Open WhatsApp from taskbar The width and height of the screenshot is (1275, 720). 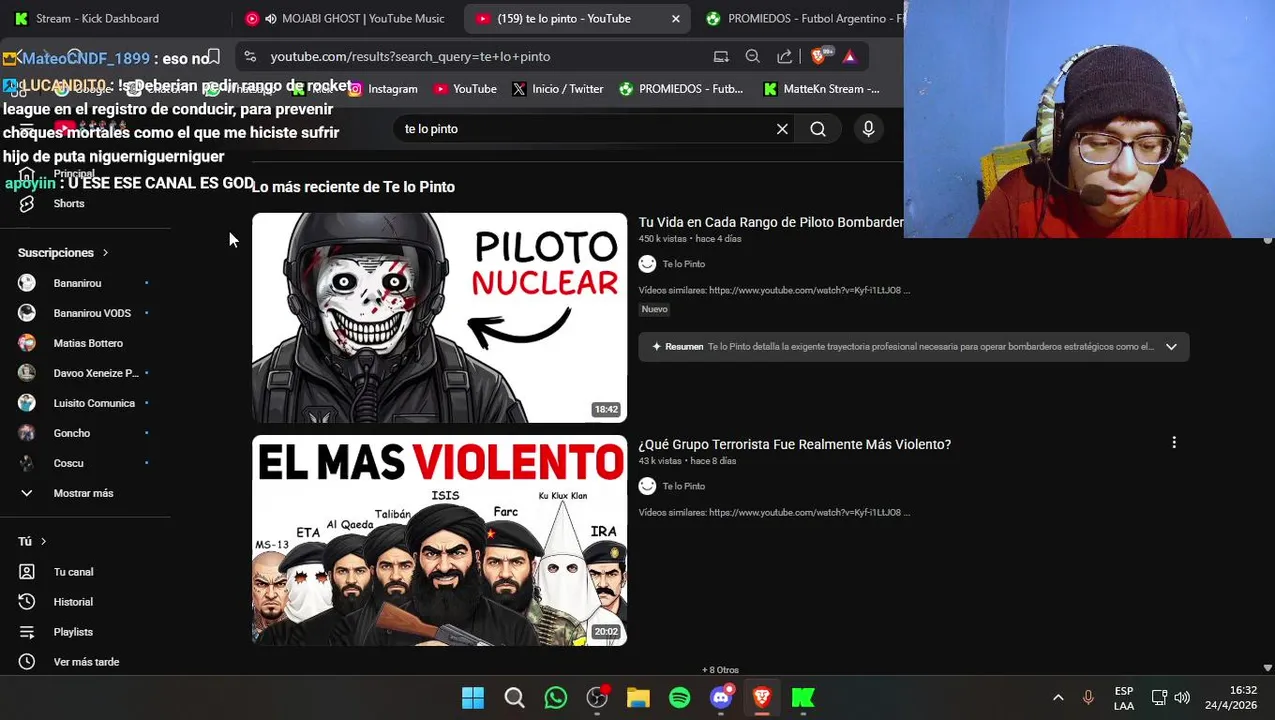[x=556, y=697]
